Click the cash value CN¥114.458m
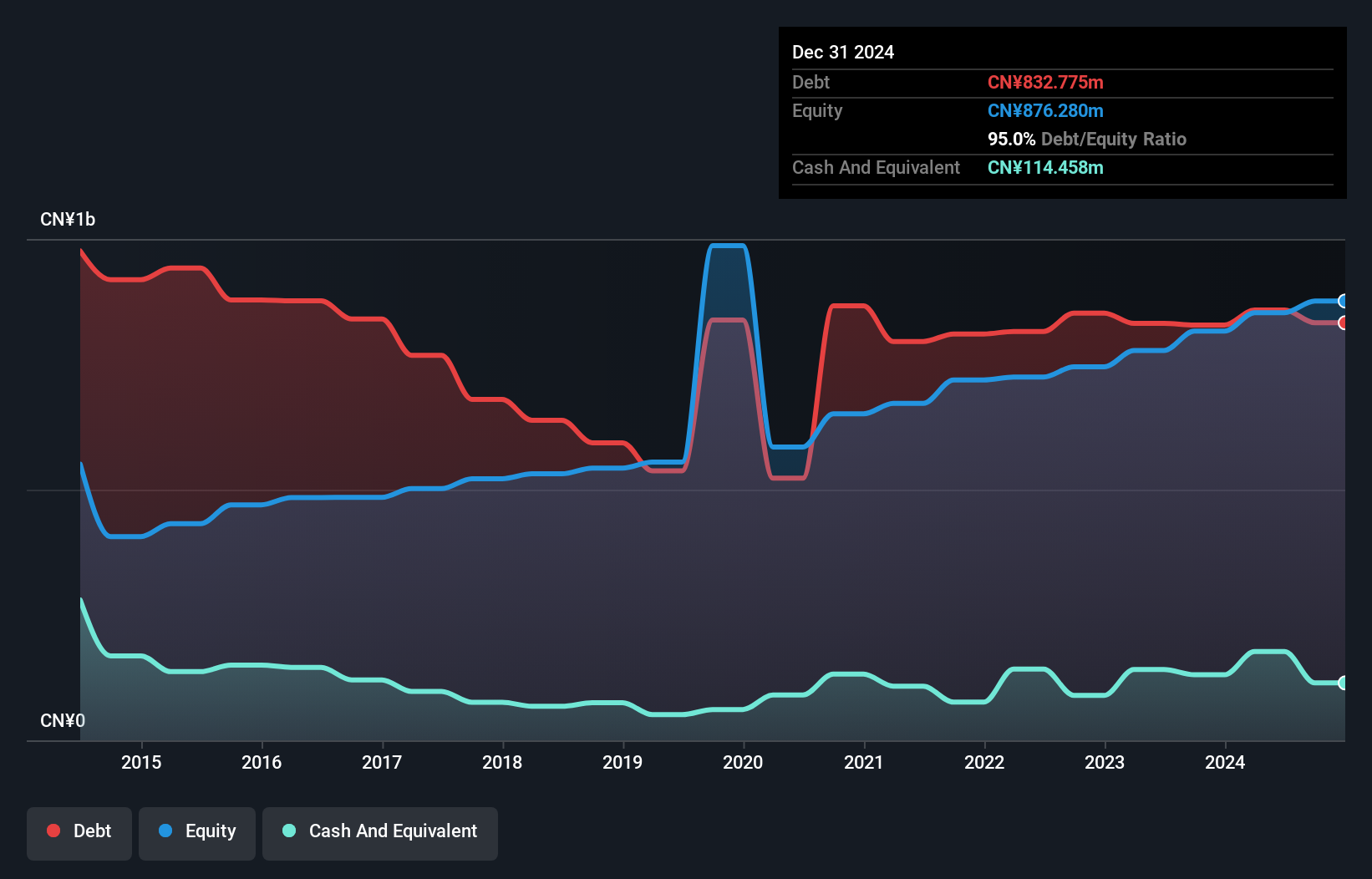Screen dimensions: 1372x879 (1045, 167)
